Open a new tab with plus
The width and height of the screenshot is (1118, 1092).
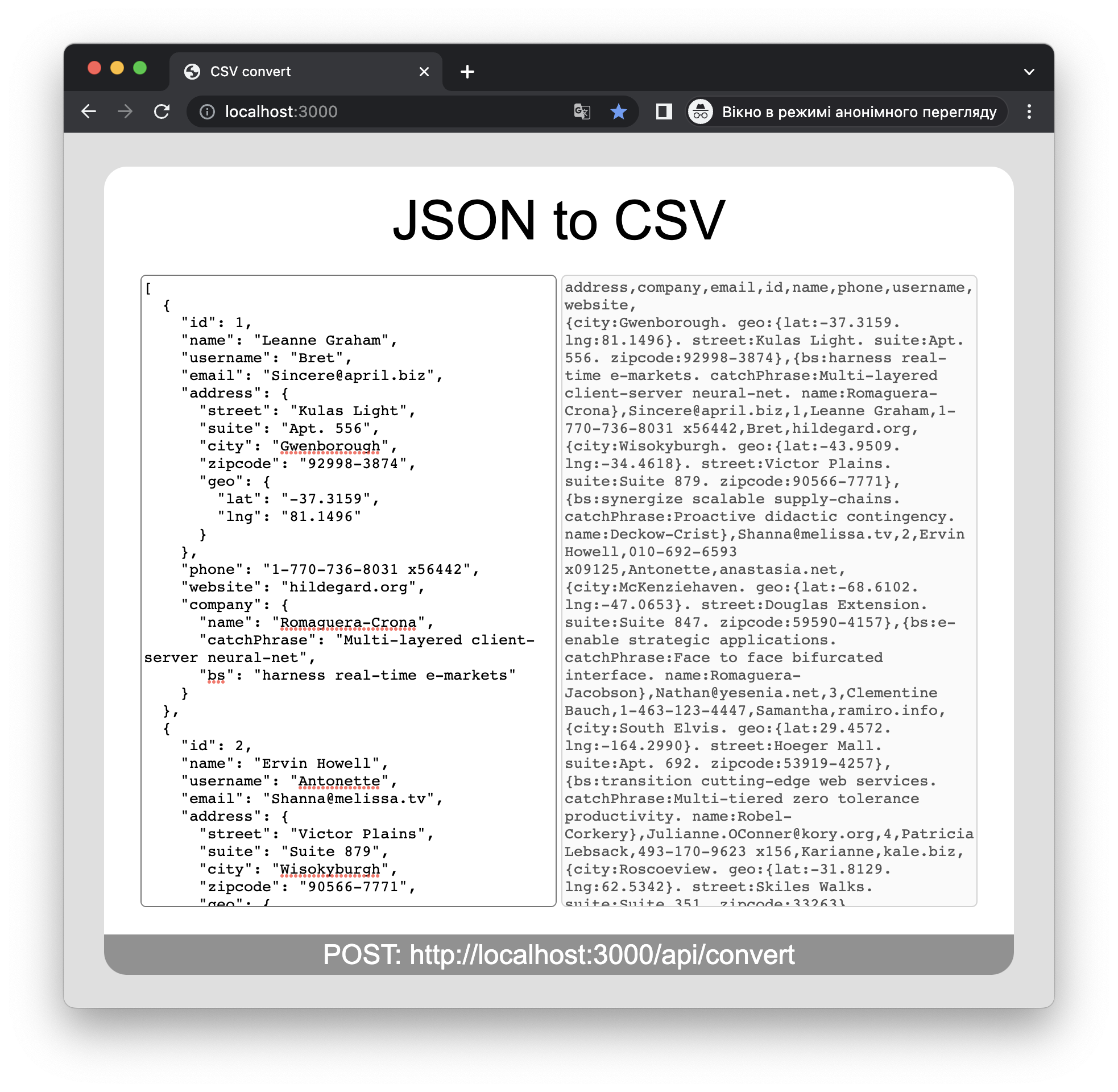pos(467,72)
